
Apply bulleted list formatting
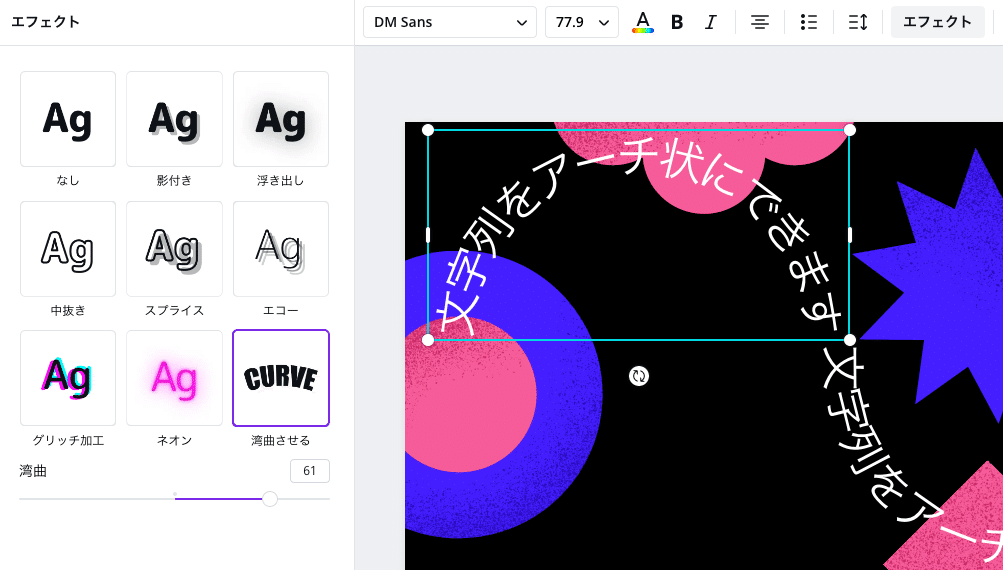click(x=809, y=22)
